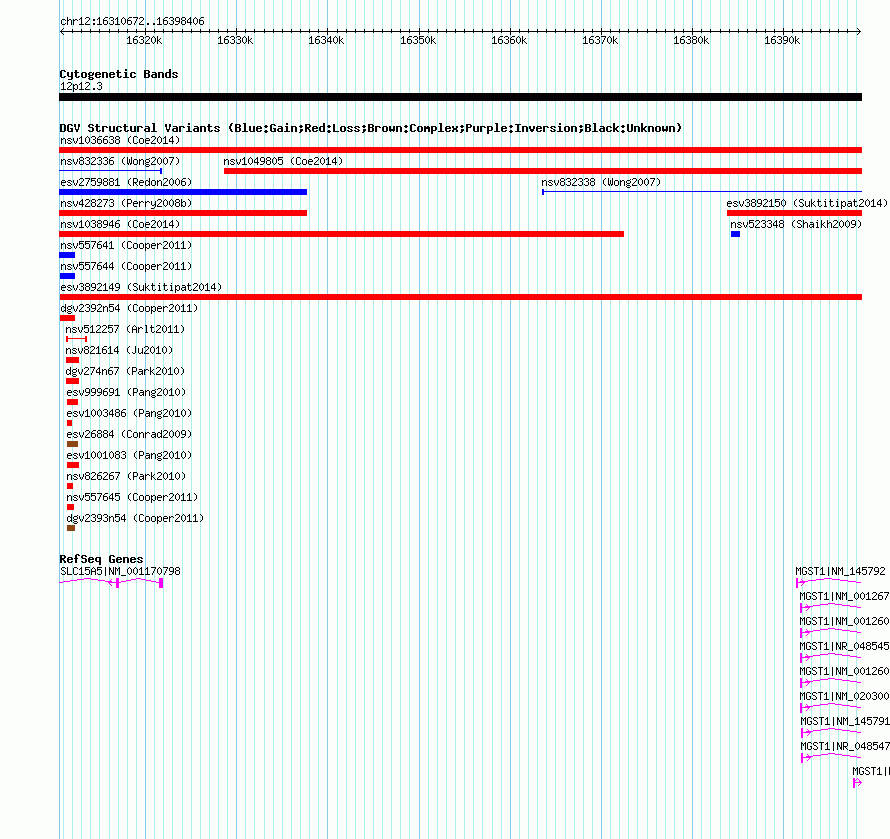This screenshot has height=839, width=890.
Task: Open variant nsv832338 (Wong2007) label
Action: [601, 182]
